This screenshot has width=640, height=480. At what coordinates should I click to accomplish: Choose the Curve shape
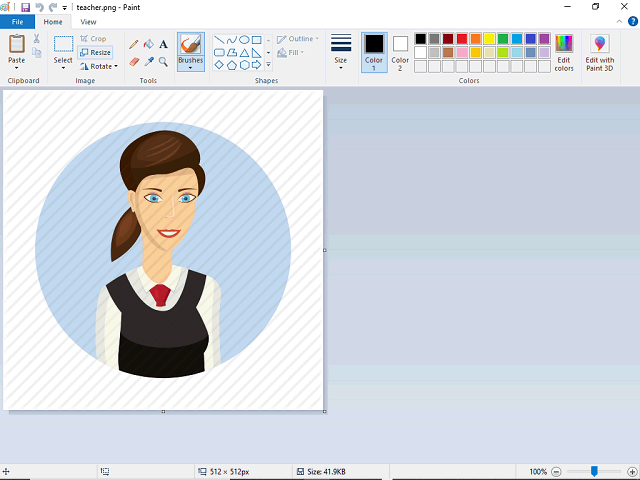(232, 40)
